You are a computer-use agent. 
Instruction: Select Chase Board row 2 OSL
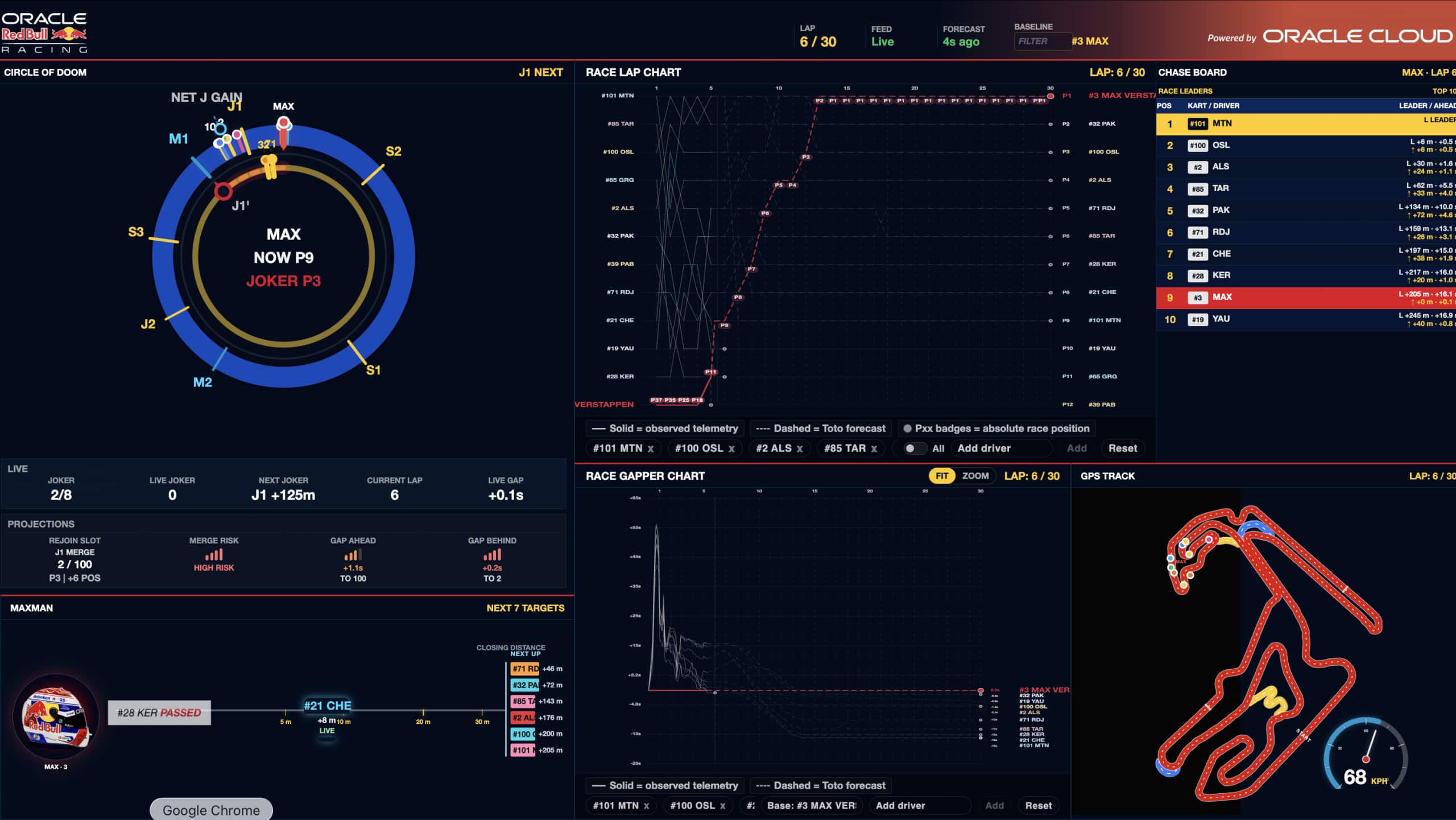coord(1306,146)
